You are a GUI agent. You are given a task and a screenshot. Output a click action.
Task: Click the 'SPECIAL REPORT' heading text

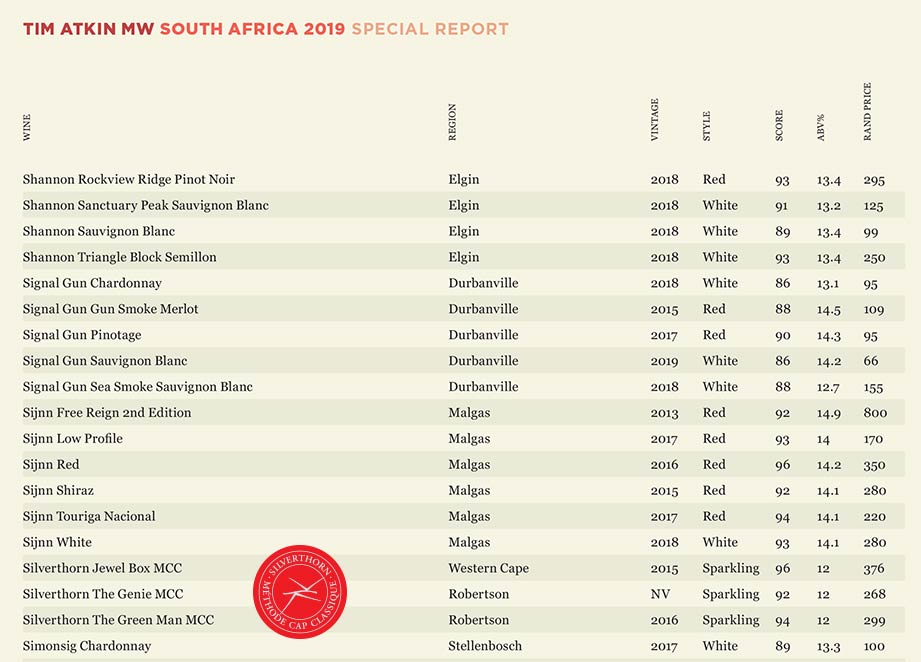pyautogui.click(x=430, y=29)
